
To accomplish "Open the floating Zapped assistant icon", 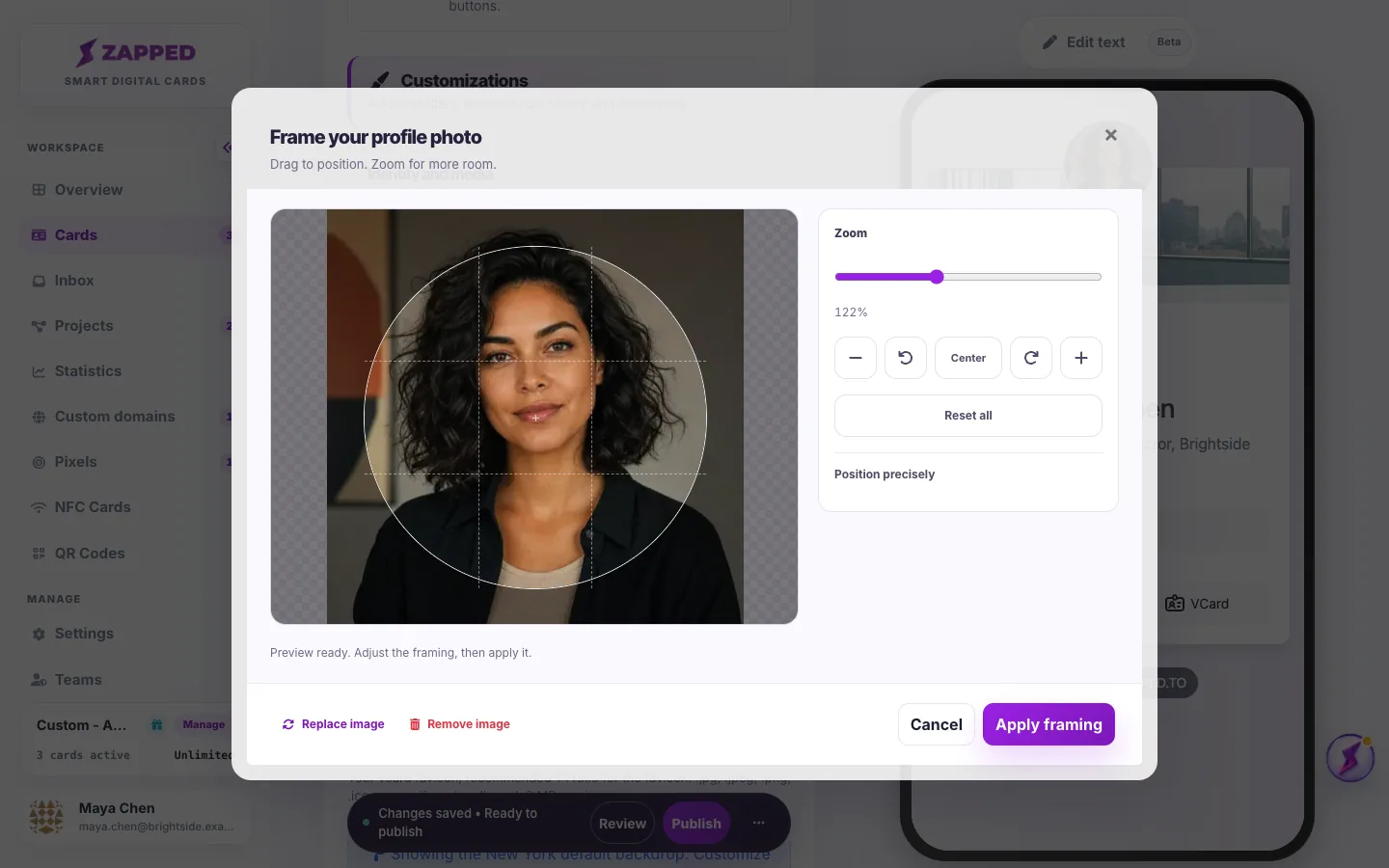I will coord(1350,758).
